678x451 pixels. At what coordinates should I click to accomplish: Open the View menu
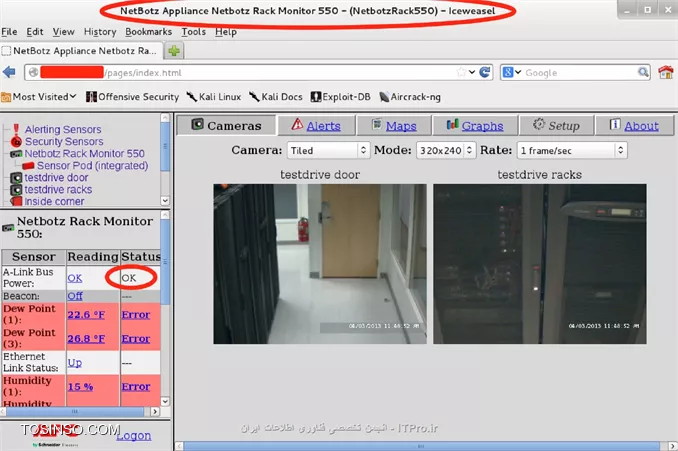point(63,32)
